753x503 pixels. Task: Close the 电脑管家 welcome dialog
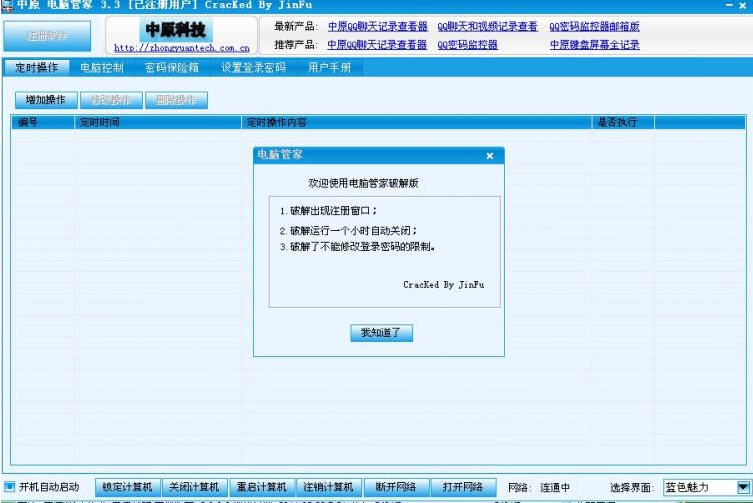(x=490, y=156)
